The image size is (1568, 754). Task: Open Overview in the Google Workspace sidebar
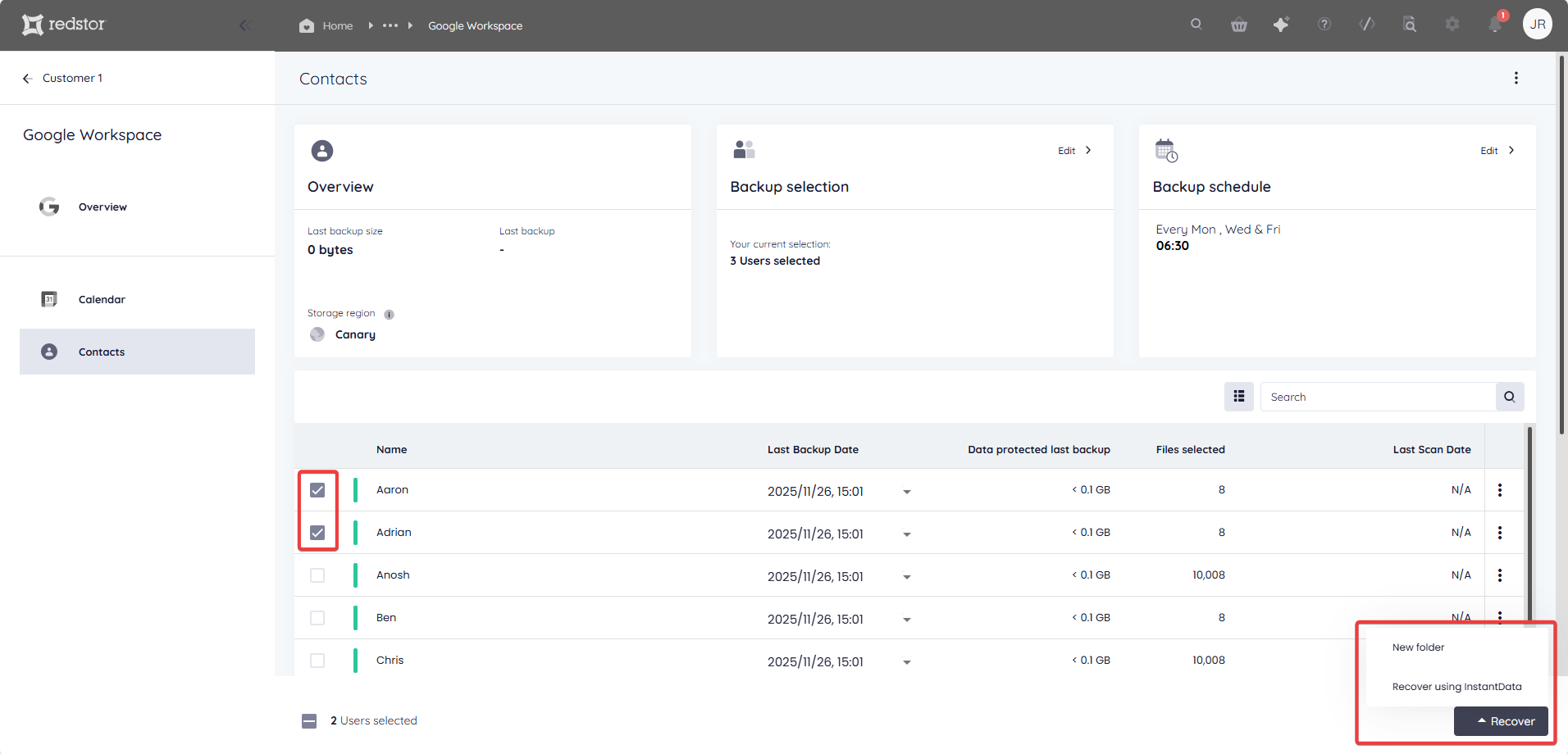103,207
